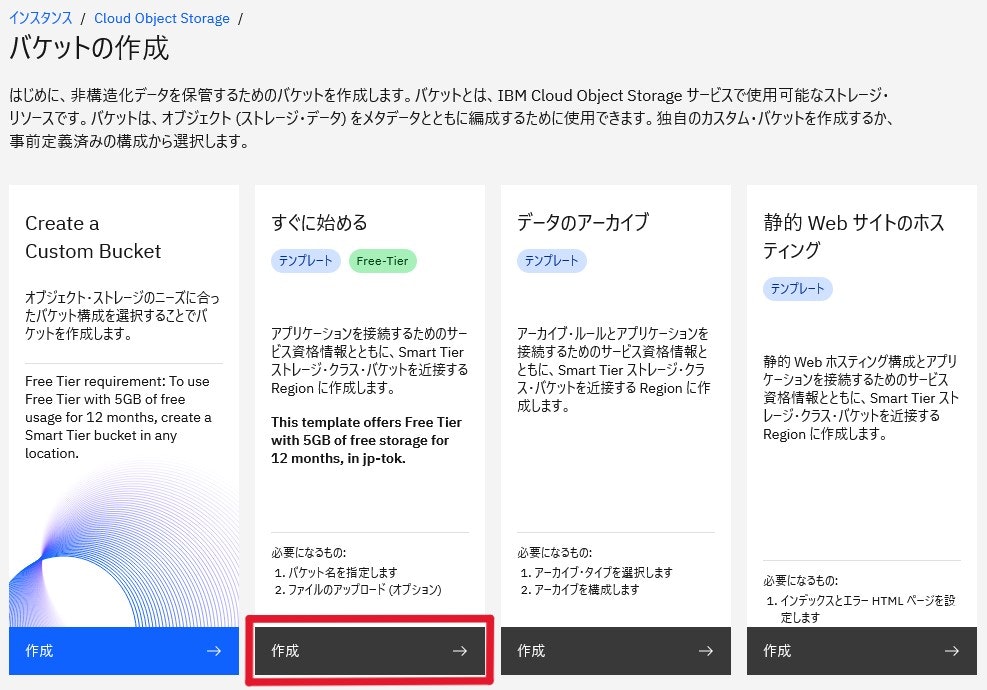Click 'バケット名を指定します' requirement item

(x=342, y=572)
